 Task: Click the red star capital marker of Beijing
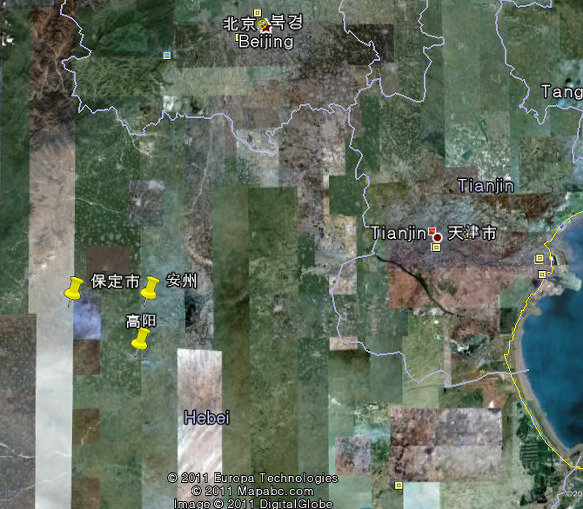268,27
